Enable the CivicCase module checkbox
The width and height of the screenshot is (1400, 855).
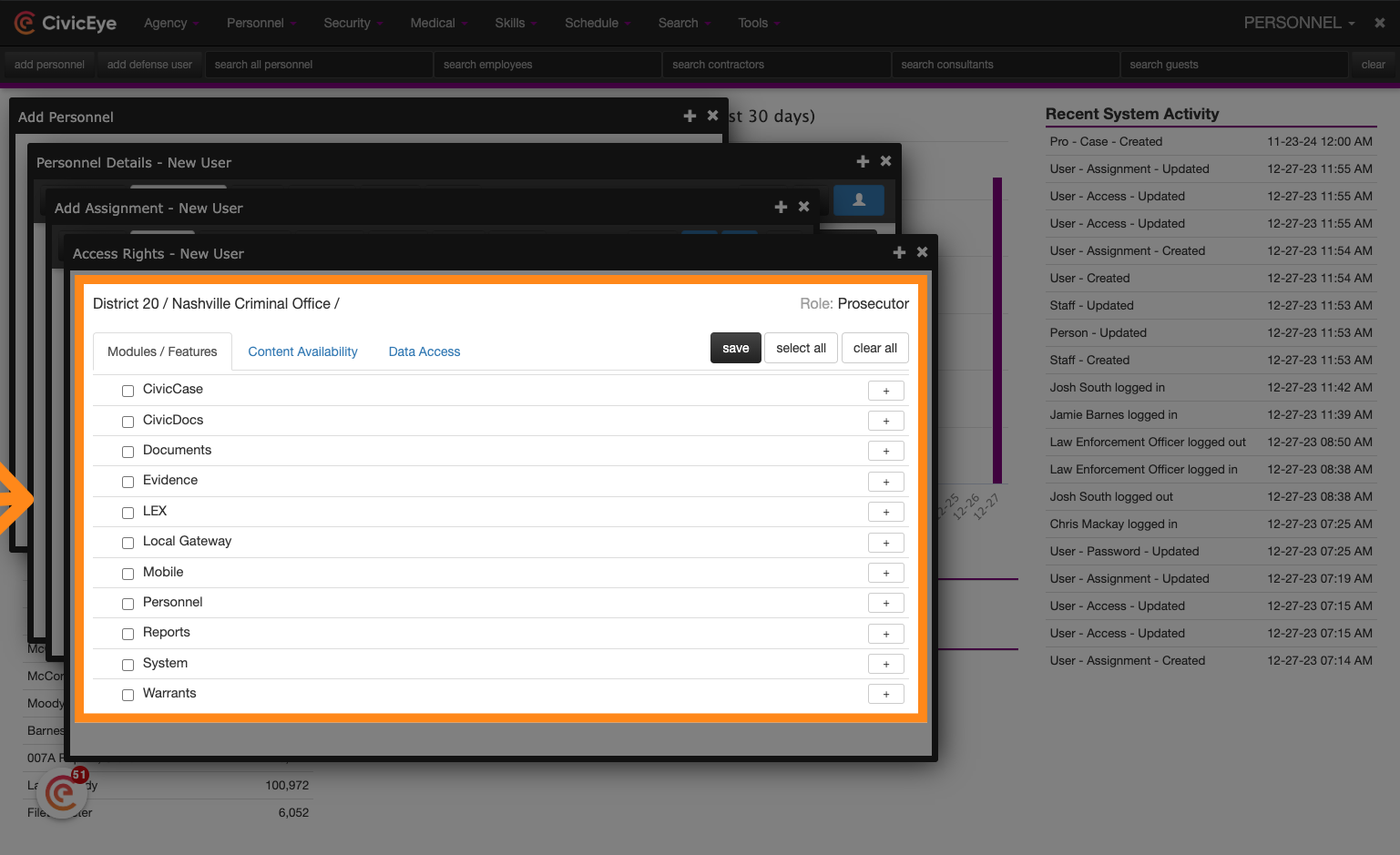coord(128,391)
